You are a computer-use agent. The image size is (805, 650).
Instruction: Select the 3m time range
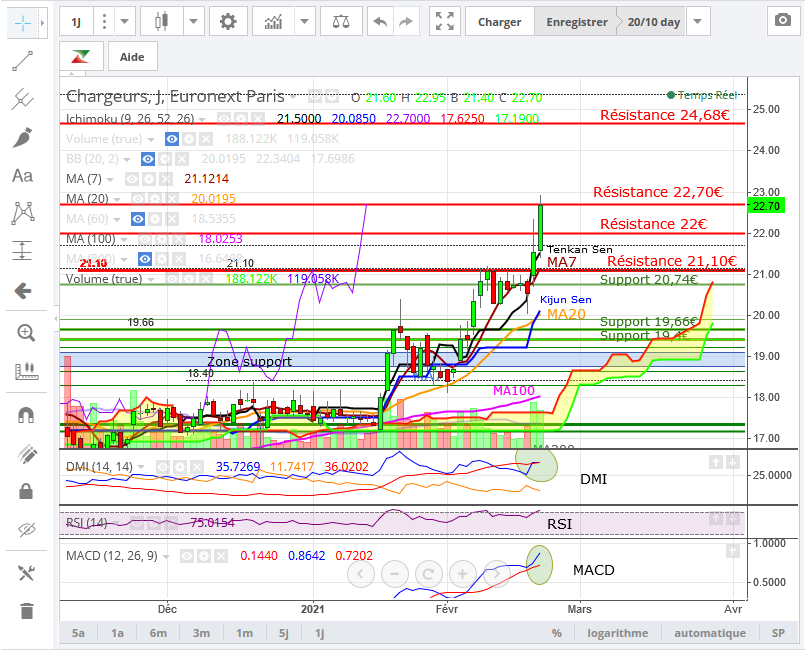pos(201,633)
